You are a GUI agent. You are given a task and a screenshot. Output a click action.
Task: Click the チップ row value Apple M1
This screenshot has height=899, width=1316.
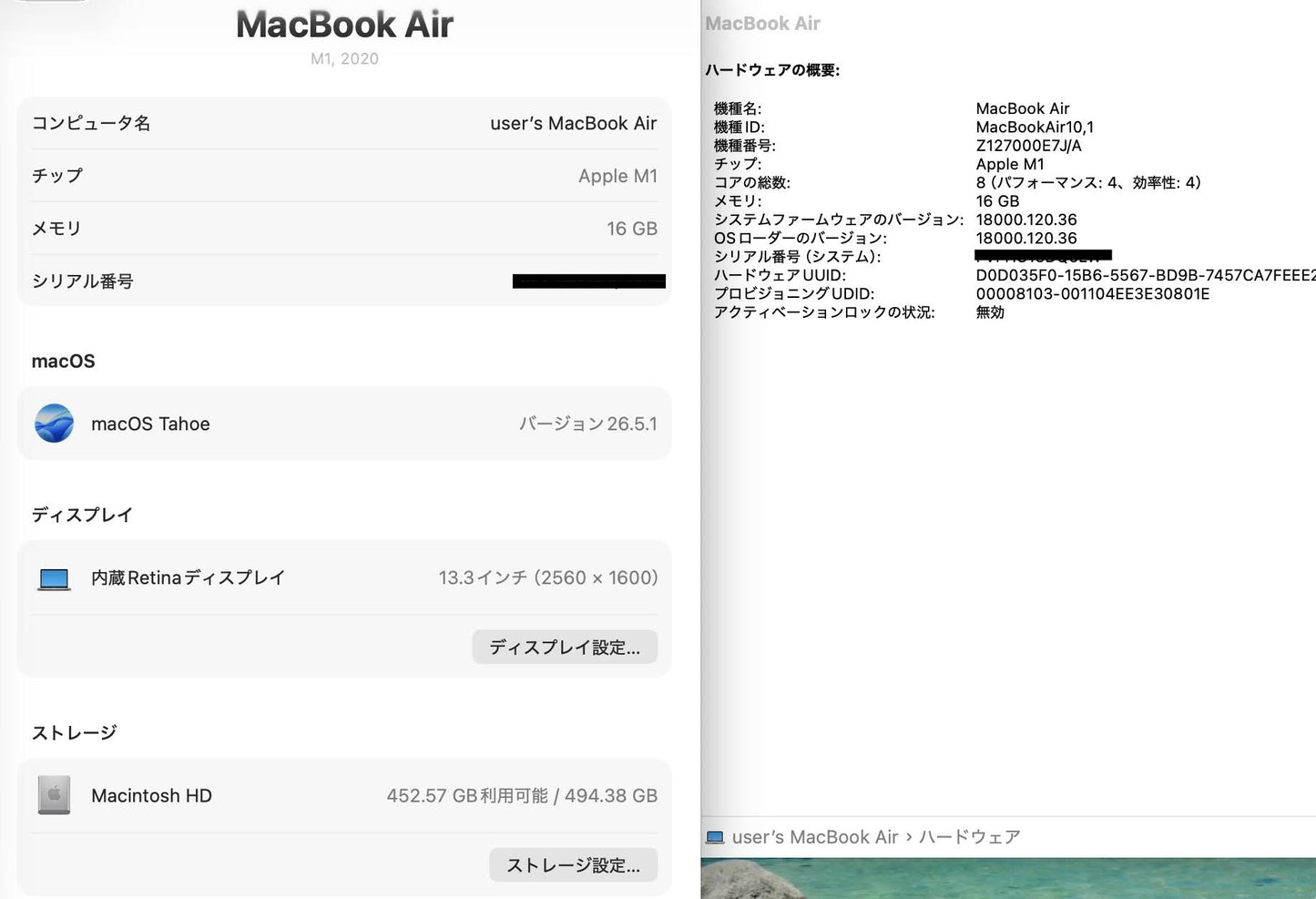click(x=617, y=176)
